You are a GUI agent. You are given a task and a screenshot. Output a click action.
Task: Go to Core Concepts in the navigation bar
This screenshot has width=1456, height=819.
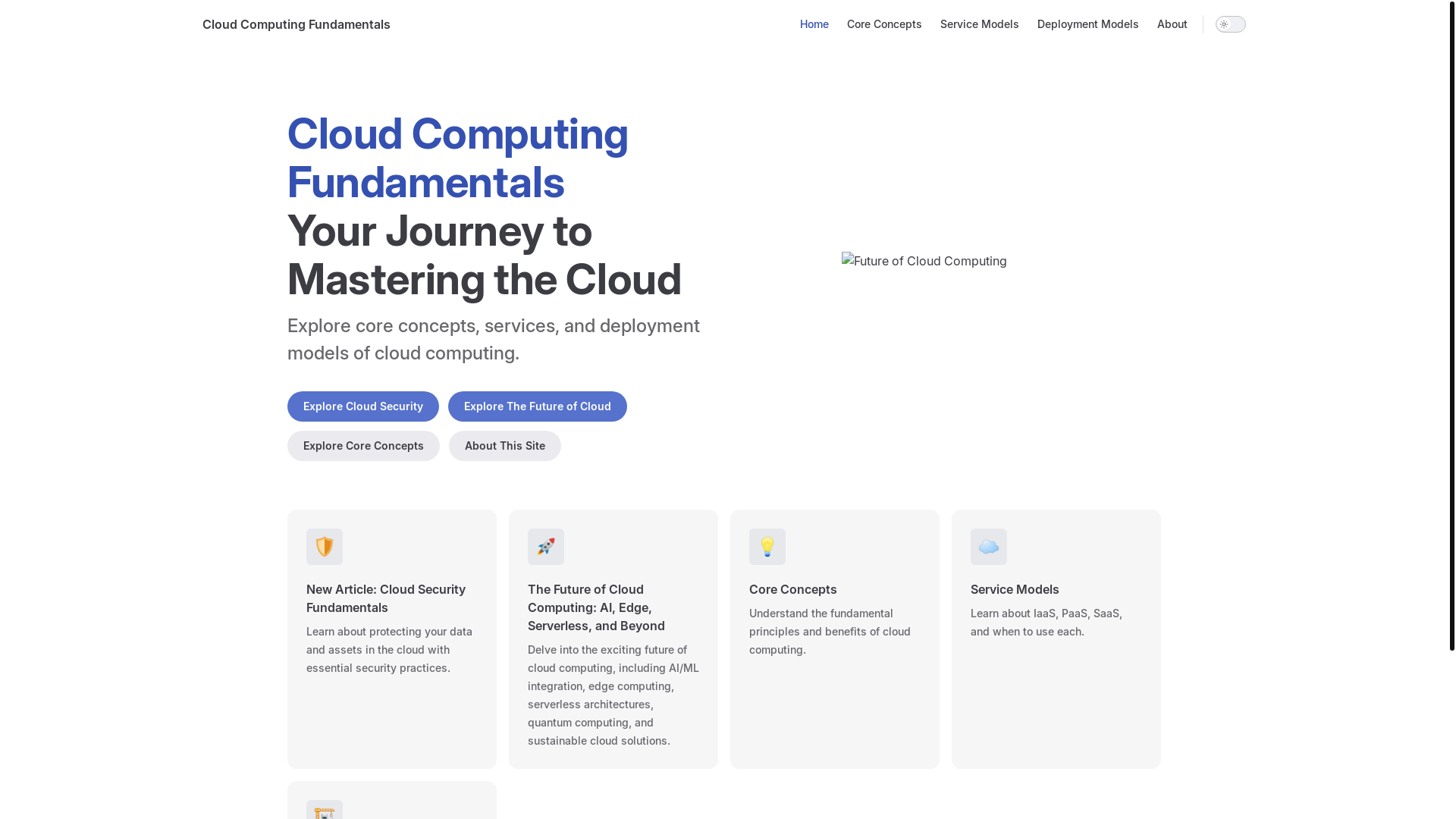884,24
